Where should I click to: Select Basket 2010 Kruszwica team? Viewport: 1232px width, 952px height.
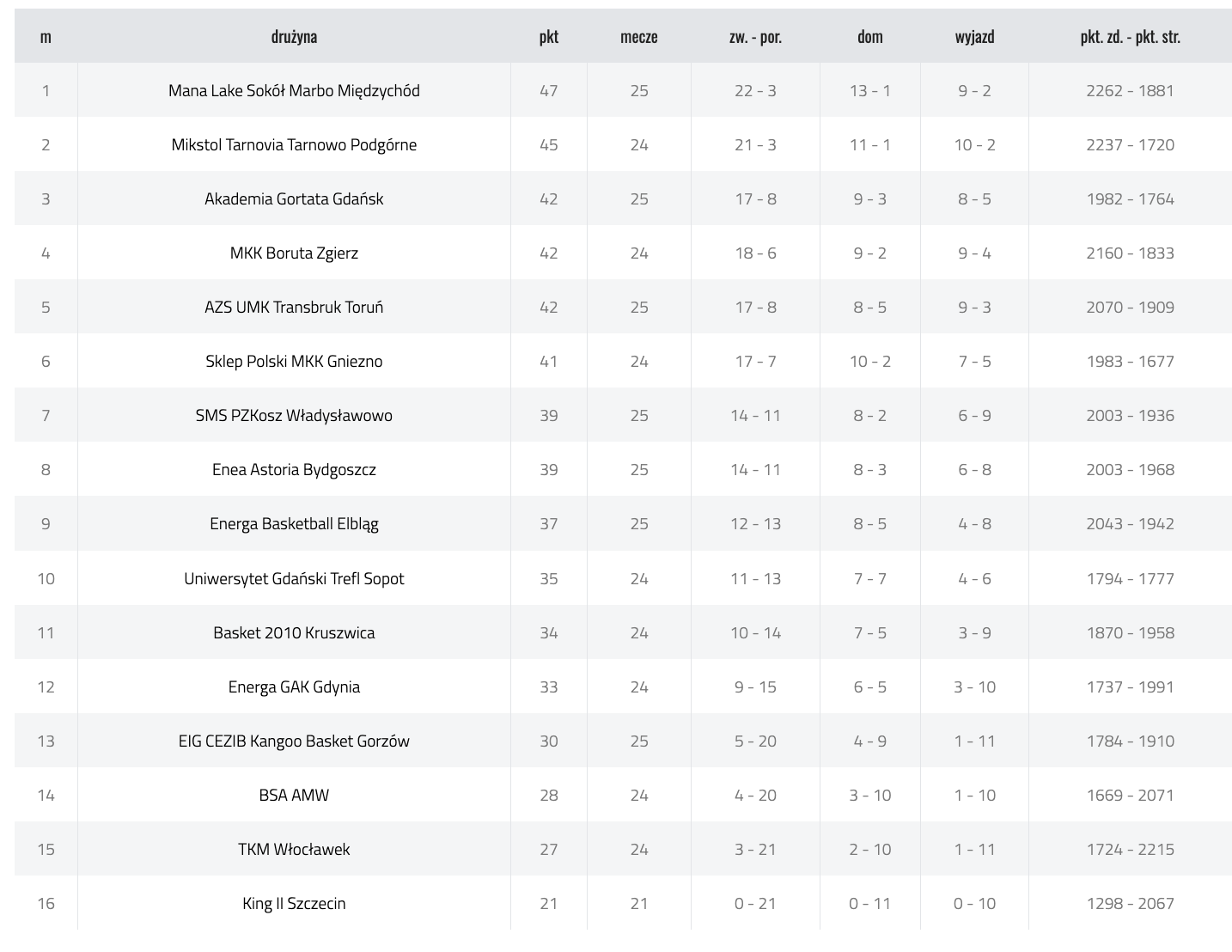294,632
